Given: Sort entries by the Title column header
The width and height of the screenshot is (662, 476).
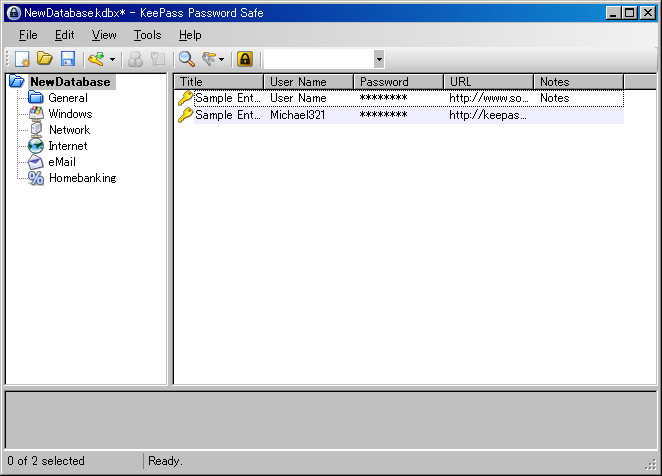Looking at the screenshot, I should pos(218,82).
